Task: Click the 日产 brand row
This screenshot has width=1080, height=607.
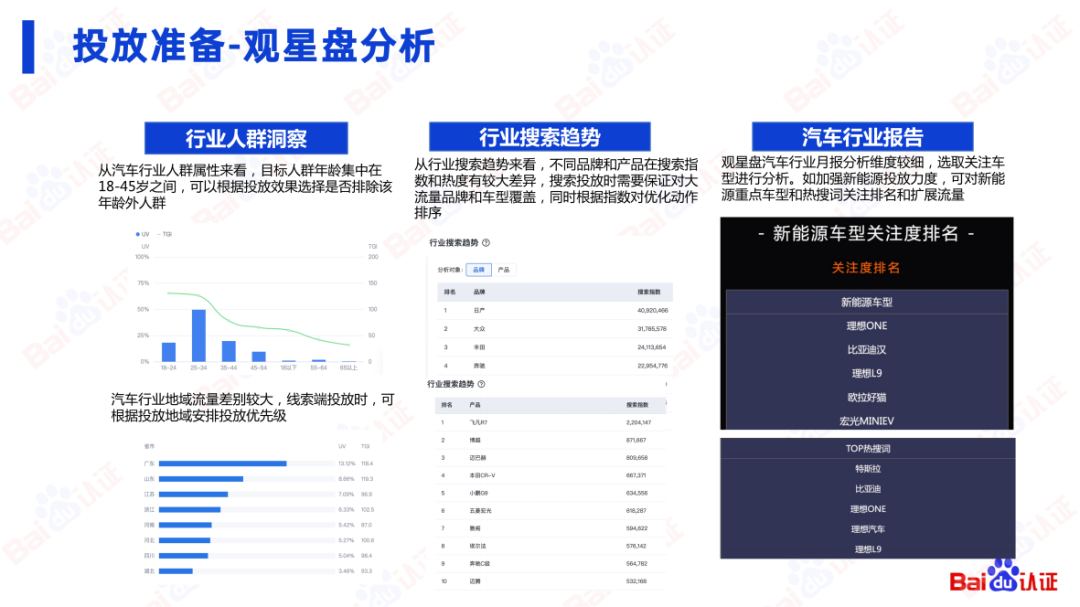Action: (554, 311)
